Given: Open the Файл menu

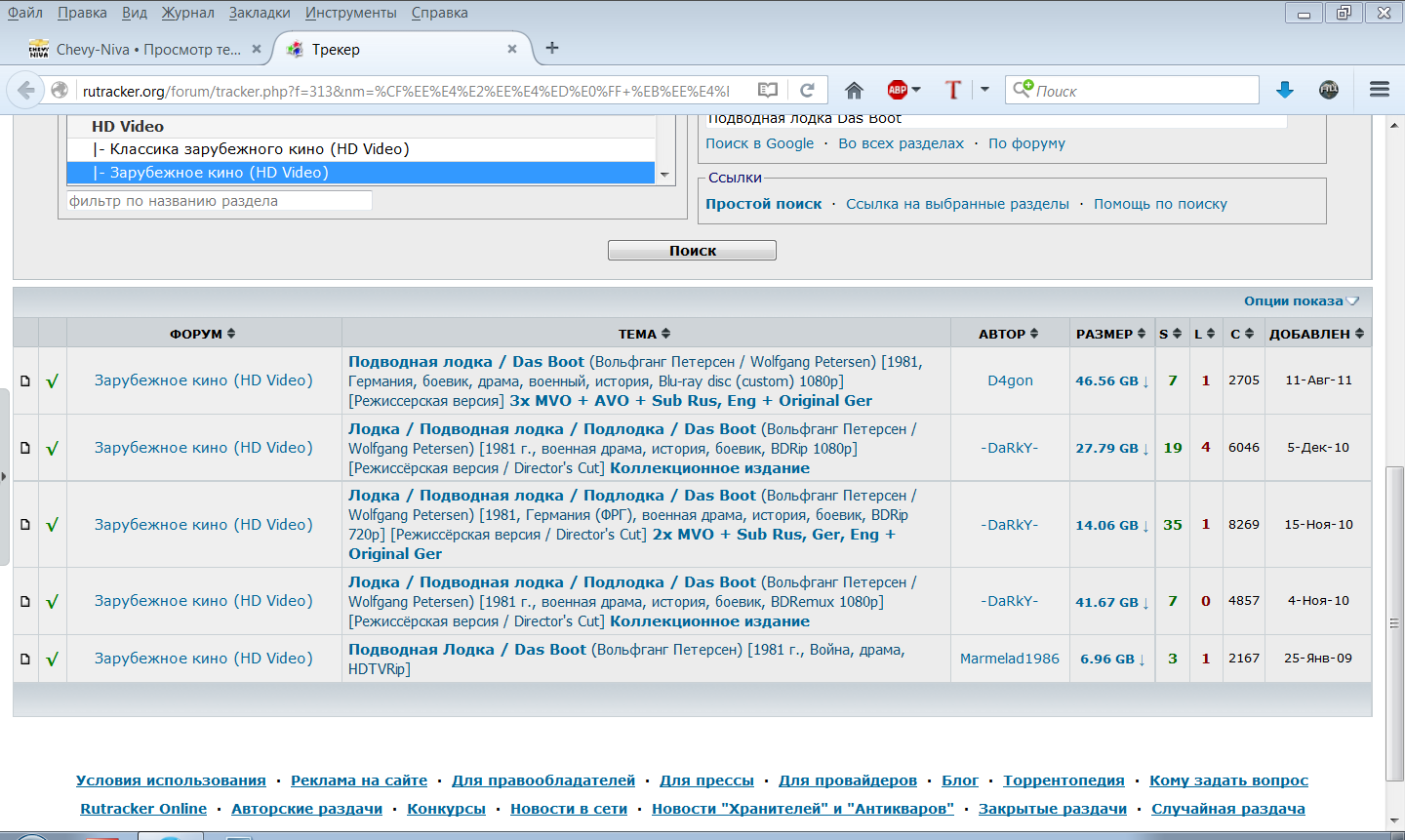Looking at the screenshot, I should [25, 13].
